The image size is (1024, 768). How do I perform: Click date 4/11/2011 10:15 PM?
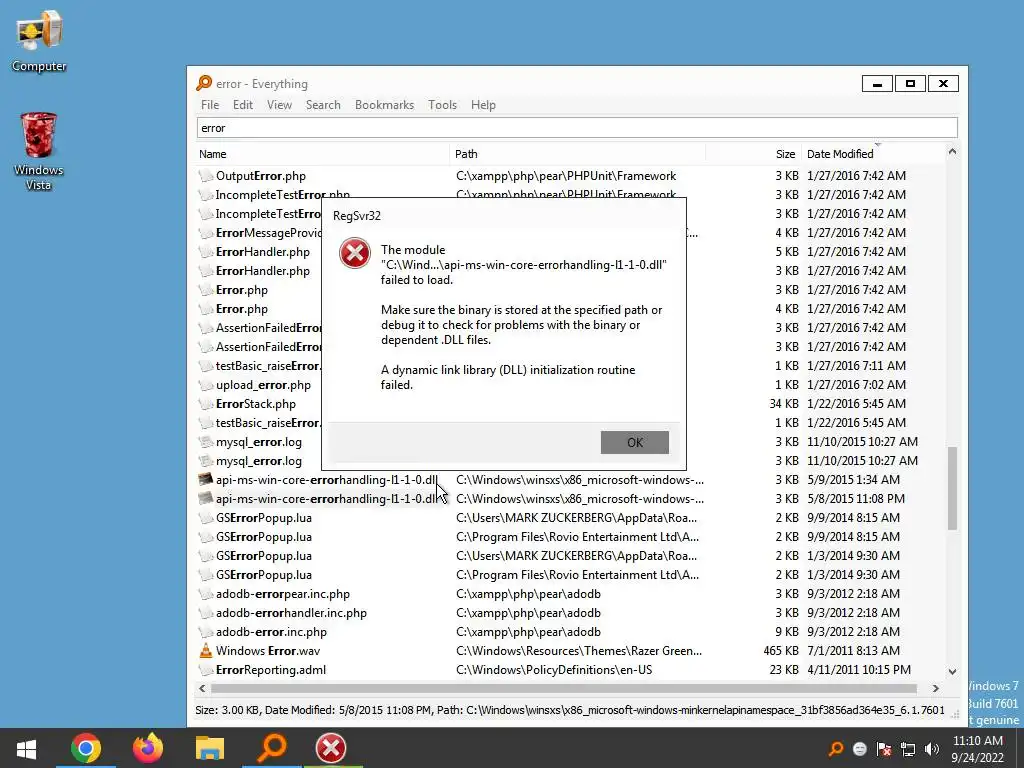tap(859, 669)
